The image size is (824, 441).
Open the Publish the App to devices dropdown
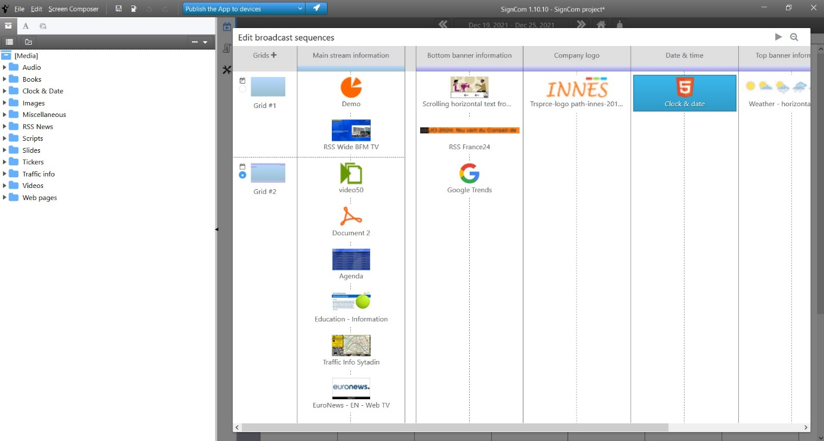click(300, 8)
